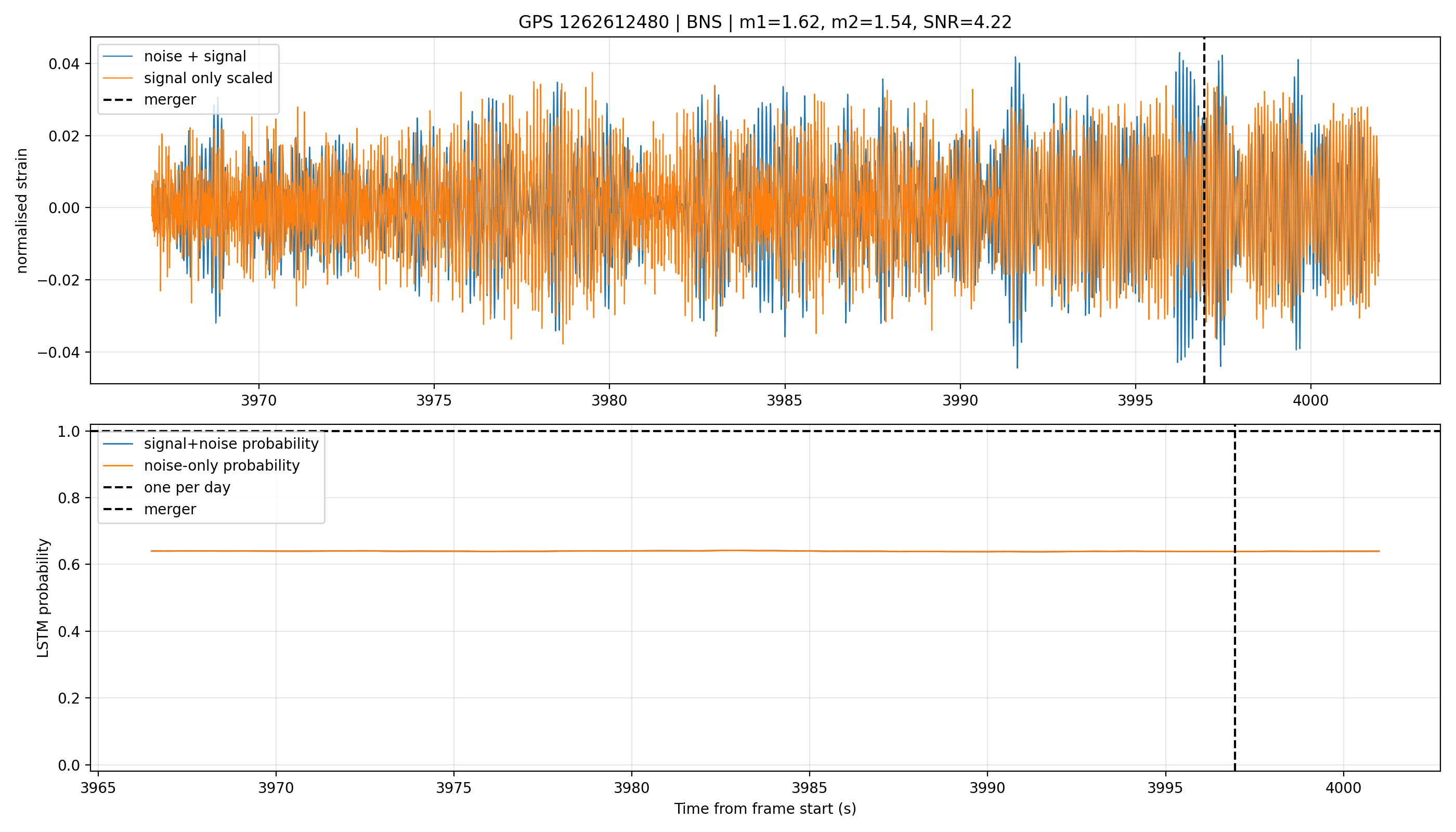This screenshot has height=832, width=1456.
Task: Click the 'noise + signal' legend entry
Action: [x=195, y=57]
